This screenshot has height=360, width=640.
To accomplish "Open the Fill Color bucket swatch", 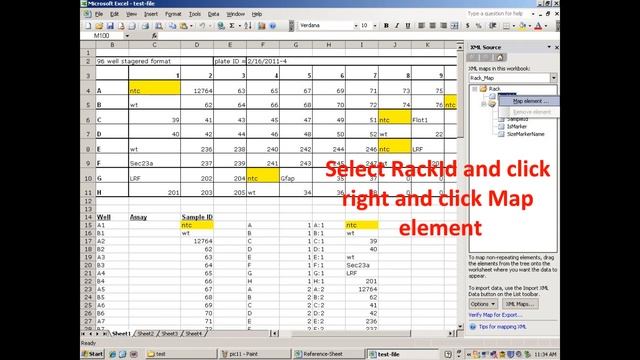I will click(522, 26).
